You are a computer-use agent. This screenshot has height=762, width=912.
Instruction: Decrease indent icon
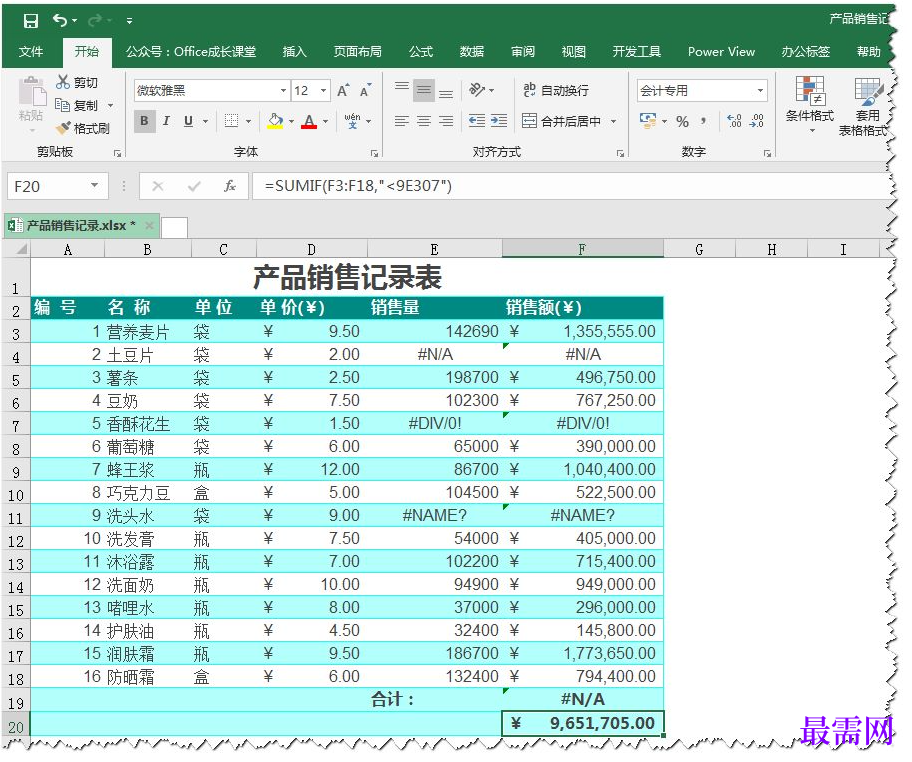pyautogui.click(x=477, y=121)
